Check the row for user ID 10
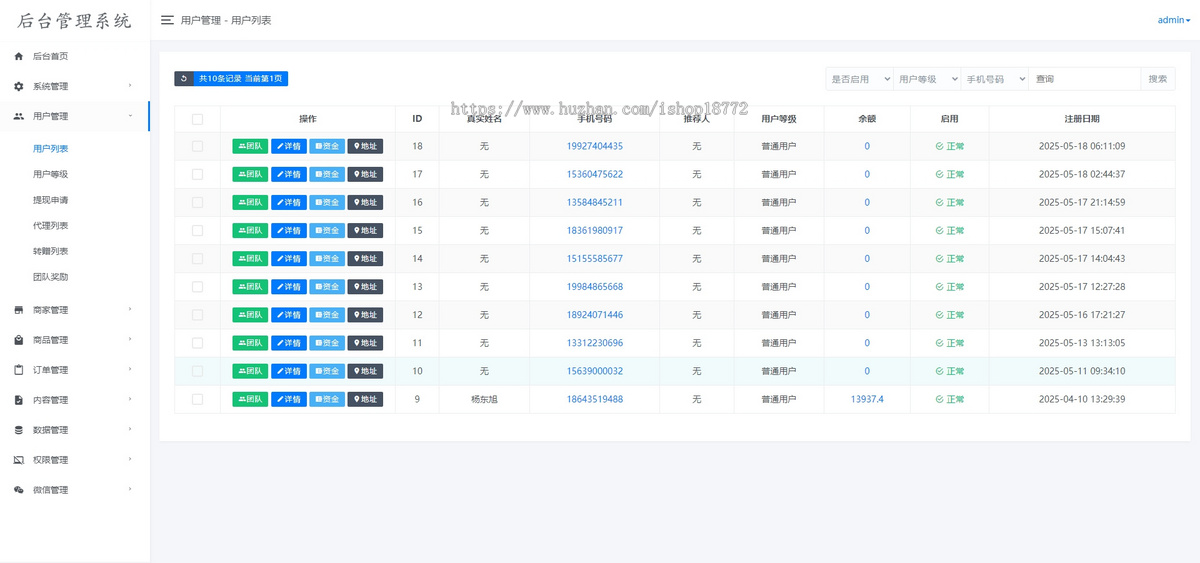This screenshot has height=563, width=1200. pos(197,371)
